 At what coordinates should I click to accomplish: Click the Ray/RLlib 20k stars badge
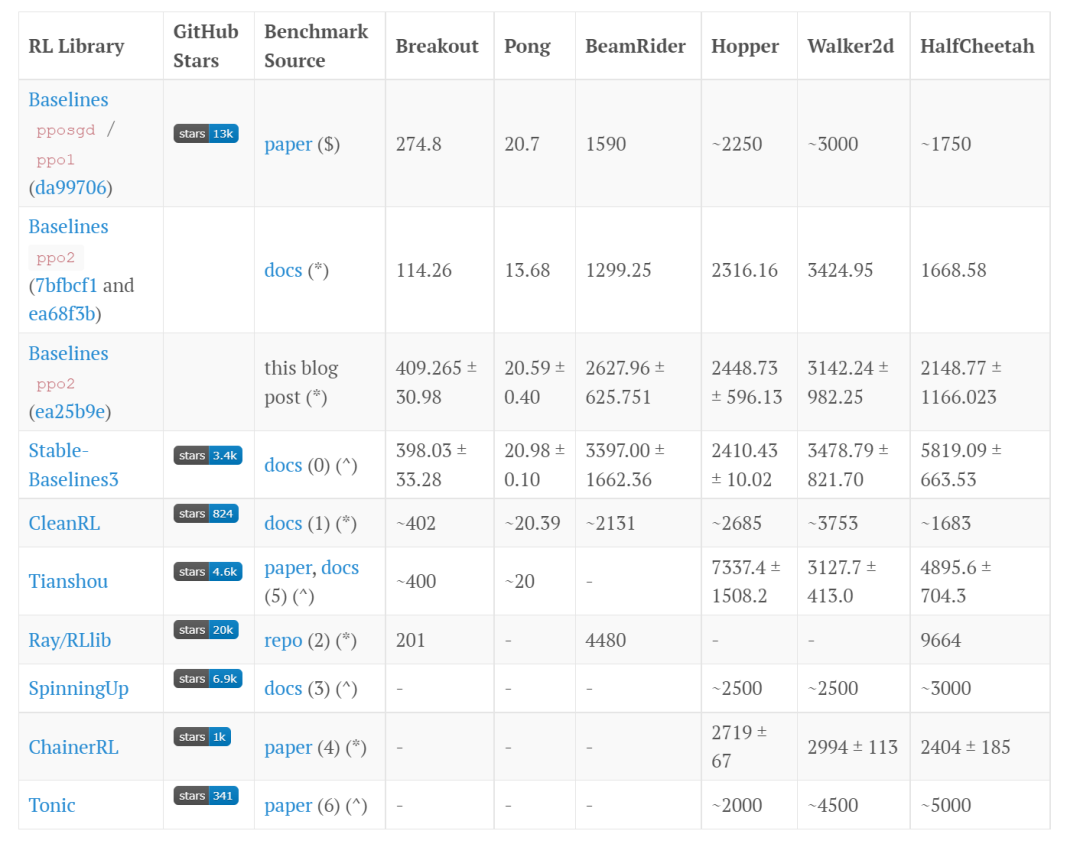(207, 630)
